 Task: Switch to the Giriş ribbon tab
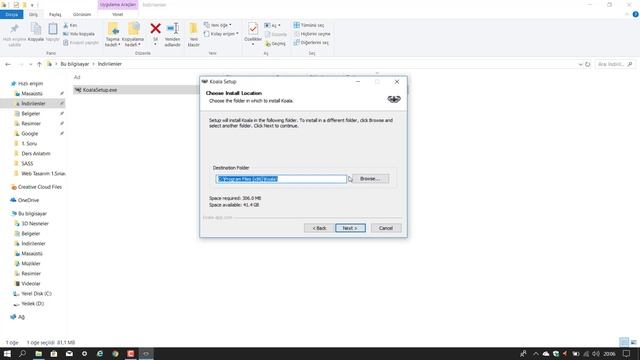[33, 14]
